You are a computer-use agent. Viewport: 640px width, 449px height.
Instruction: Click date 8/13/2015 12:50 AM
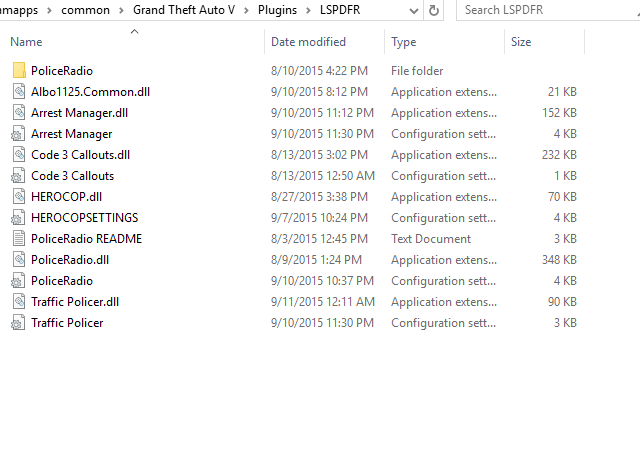[323, 176]
